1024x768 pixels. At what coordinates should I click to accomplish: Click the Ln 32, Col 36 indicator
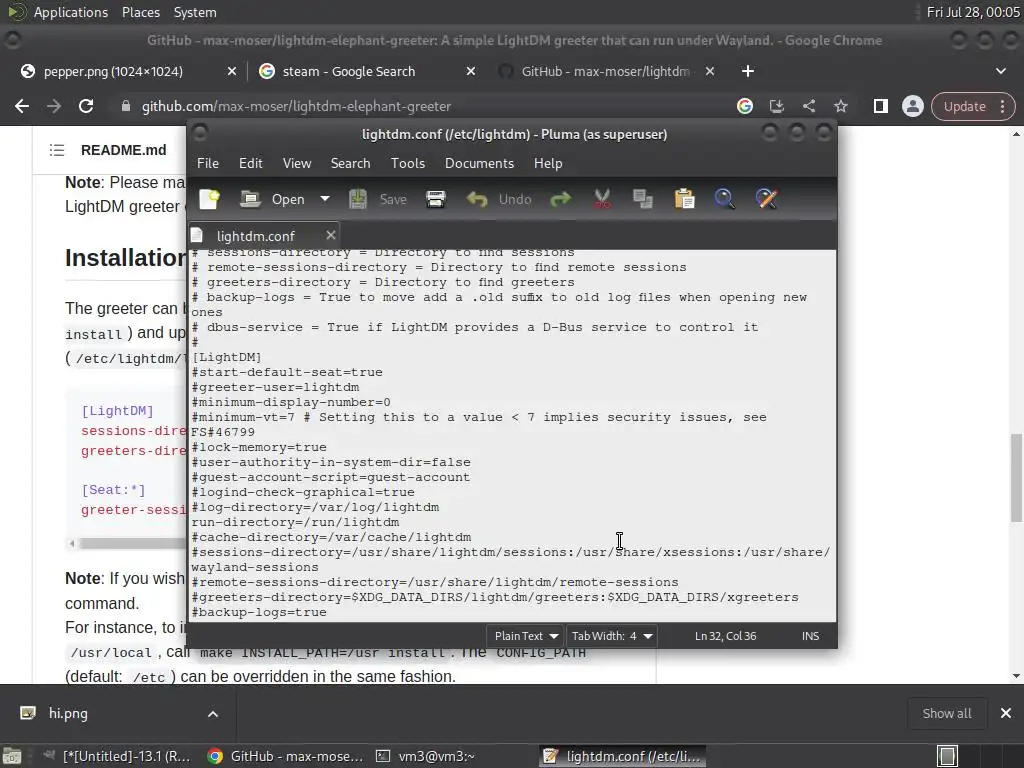click(725, 636)
